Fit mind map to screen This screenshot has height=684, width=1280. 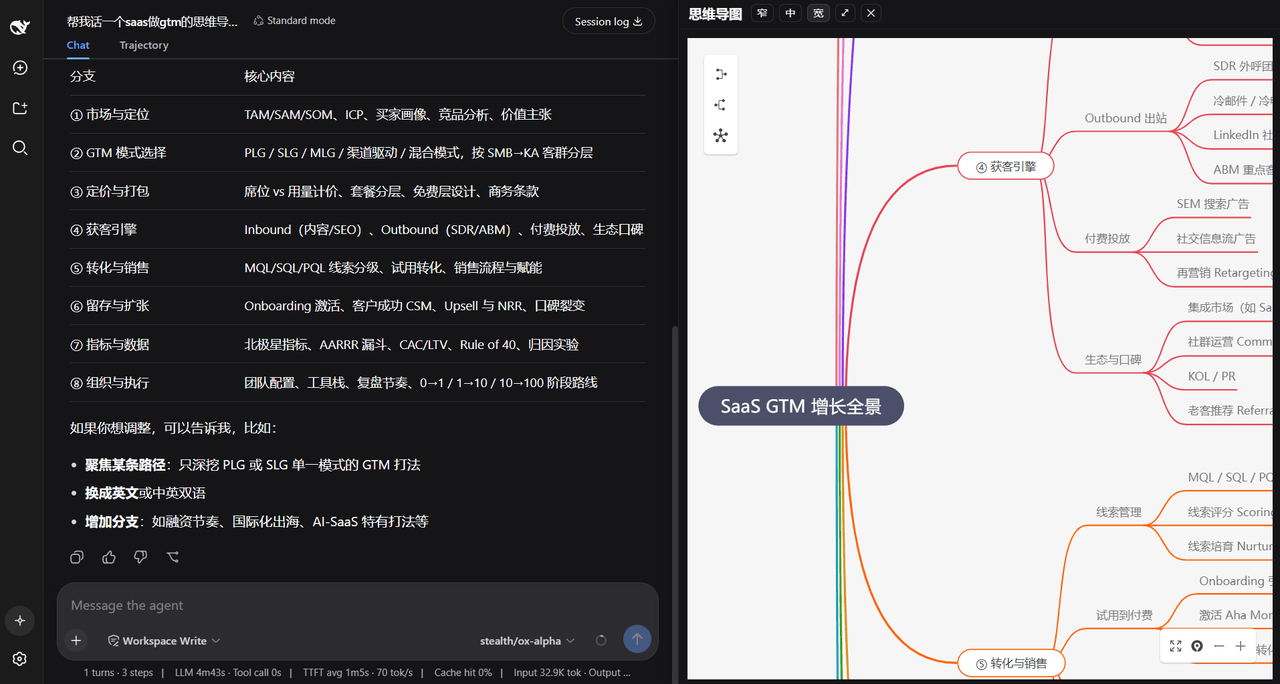click(x=1176, y=646)
